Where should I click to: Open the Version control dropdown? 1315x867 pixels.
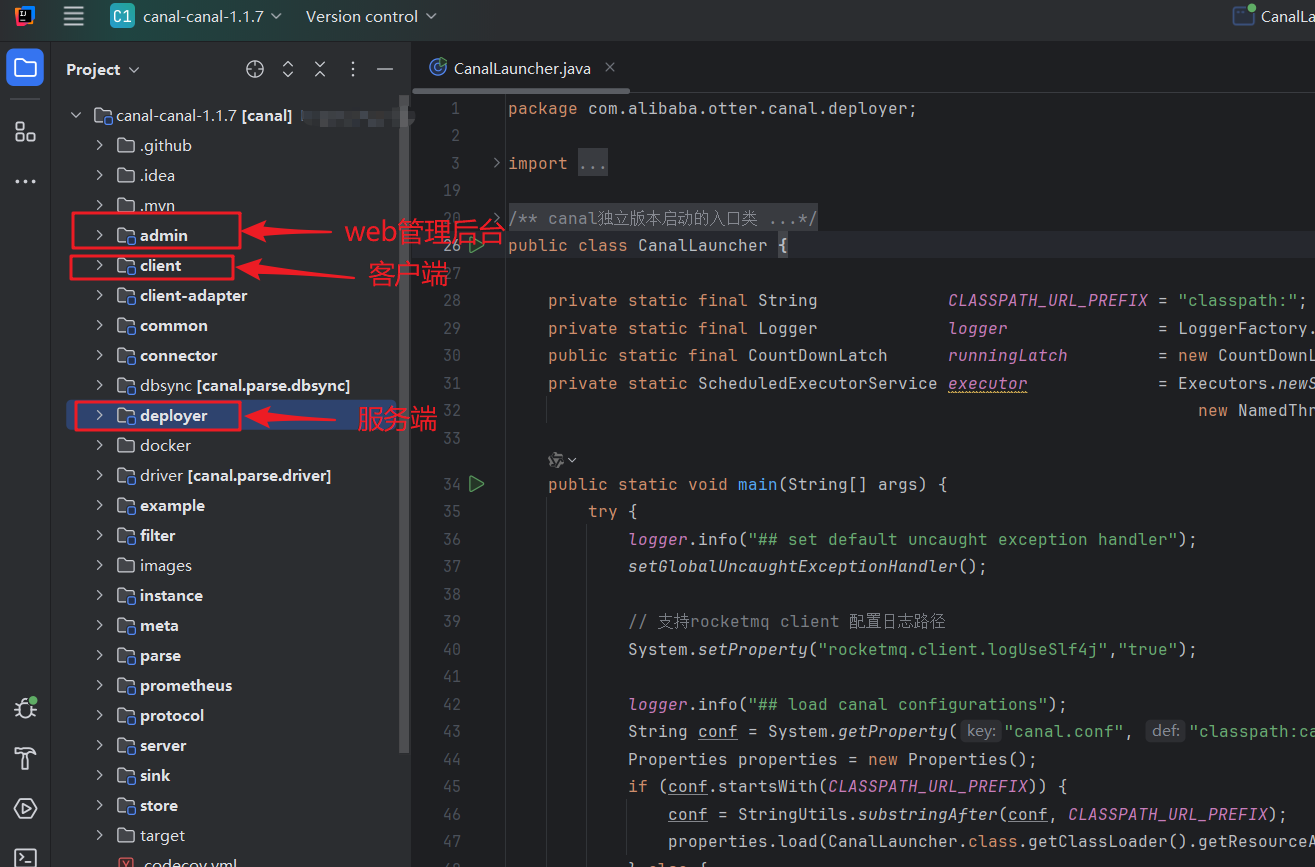371,16
